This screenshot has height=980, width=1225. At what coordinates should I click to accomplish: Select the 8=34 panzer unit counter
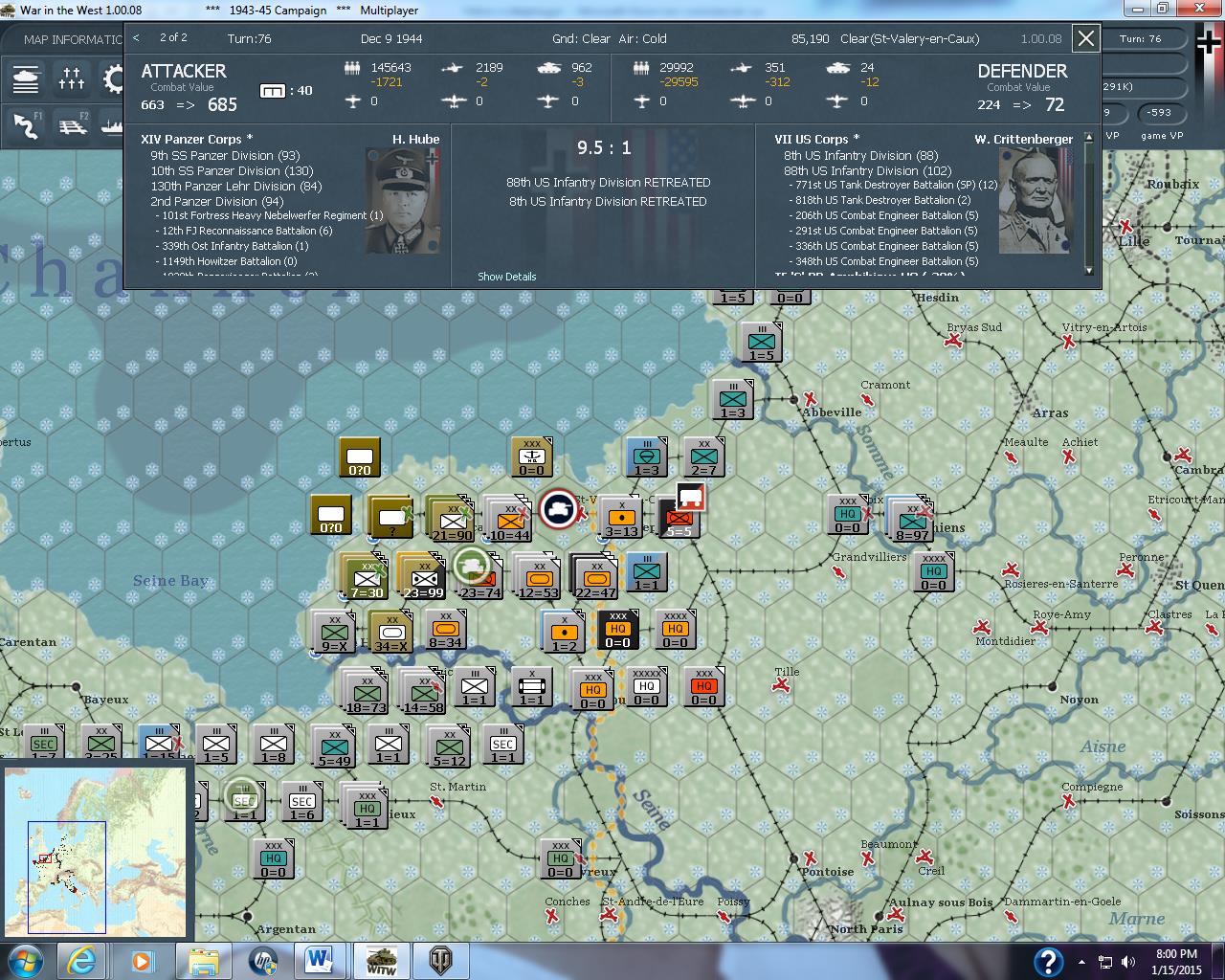click(445, 631)
